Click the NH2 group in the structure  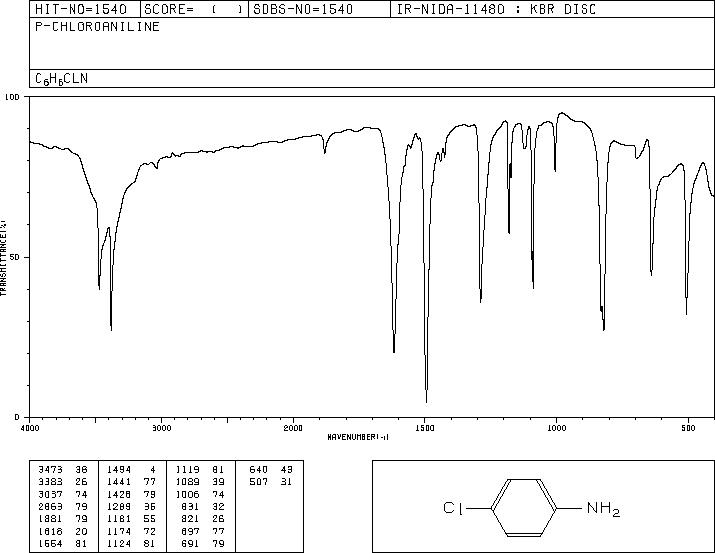point(603,508)
